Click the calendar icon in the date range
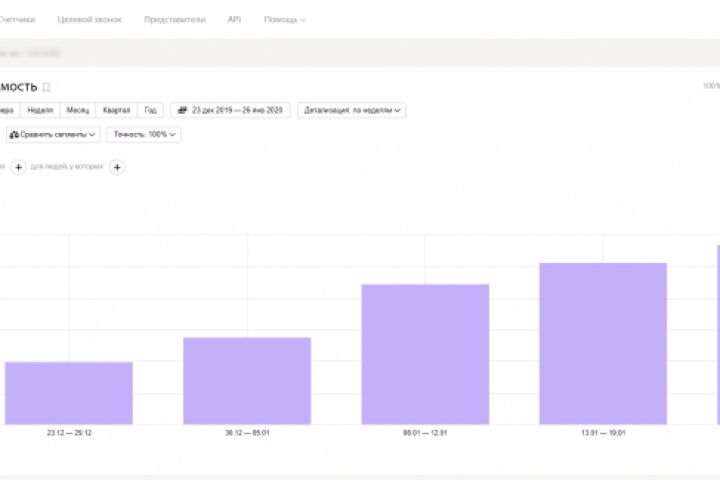 [182, 110]
